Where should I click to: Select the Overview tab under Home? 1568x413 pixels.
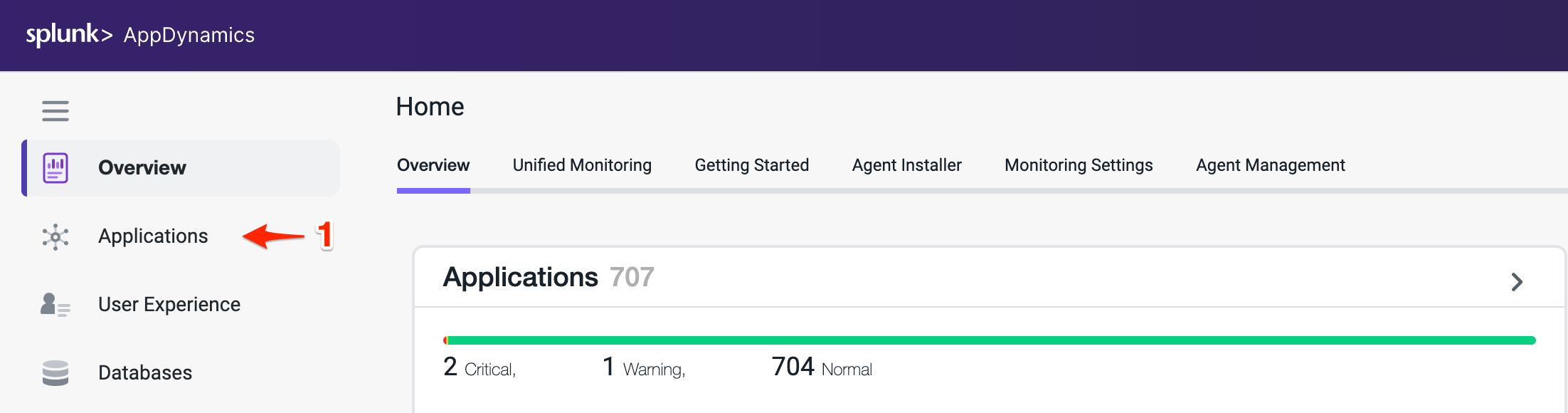click(x=433, y=165)
